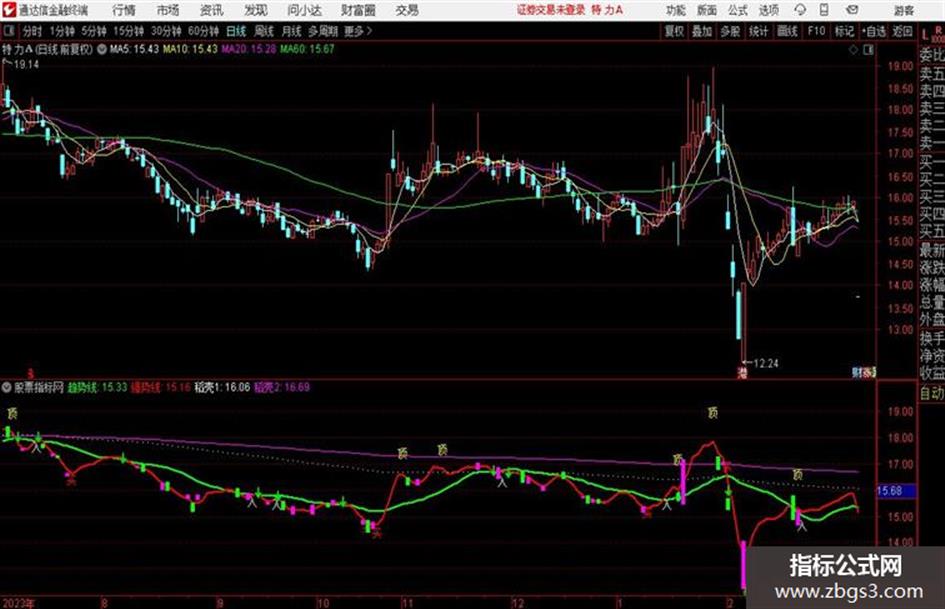The width and height of the screenshot is (945, 609).
Task: Click the mobile phone icon
Action: pos(824,10)
